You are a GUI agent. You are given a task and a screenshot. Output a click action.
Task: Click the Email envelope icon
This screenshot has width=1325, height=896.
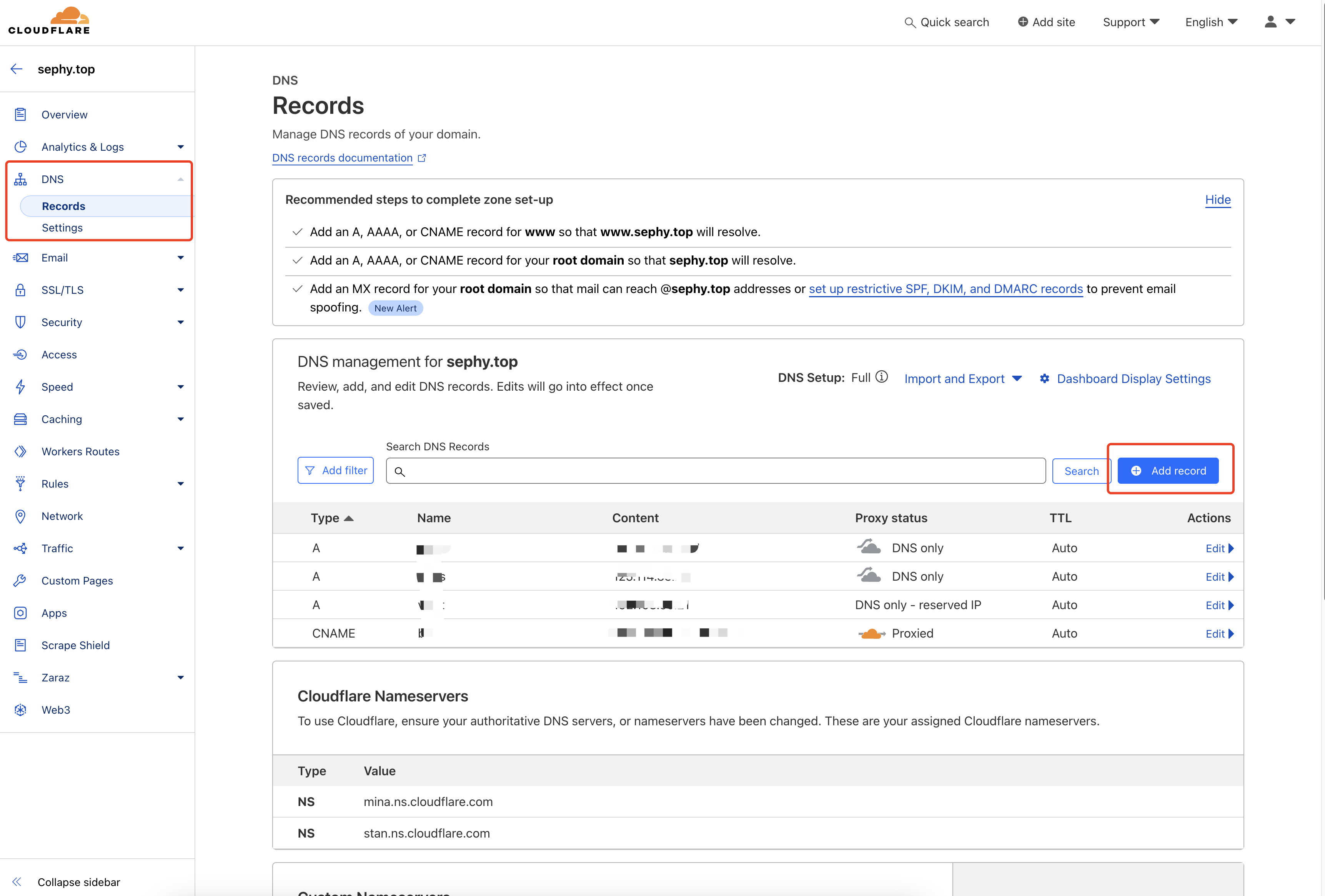(x=20, y=258)
